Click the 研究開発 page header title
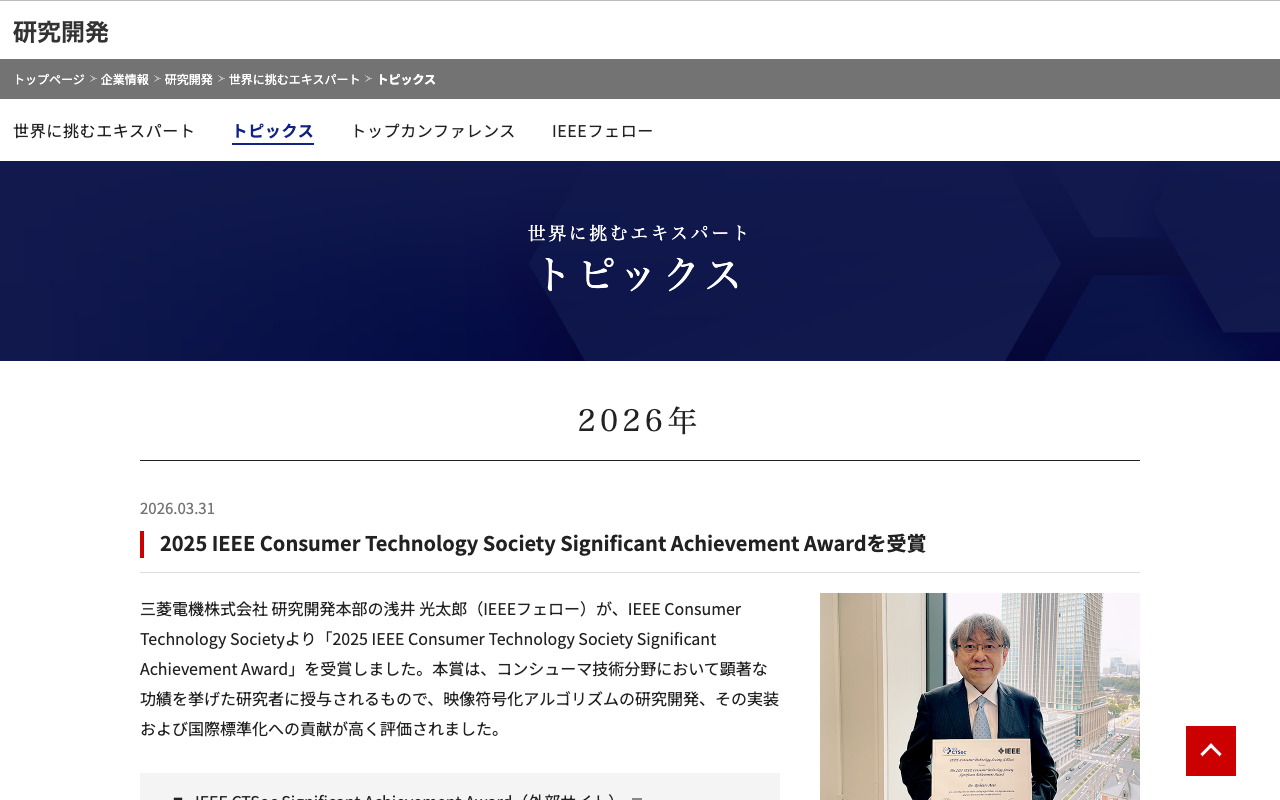The width and height of the screenshot is (1280, 800). pyautogui.click(x=61, y=32)
